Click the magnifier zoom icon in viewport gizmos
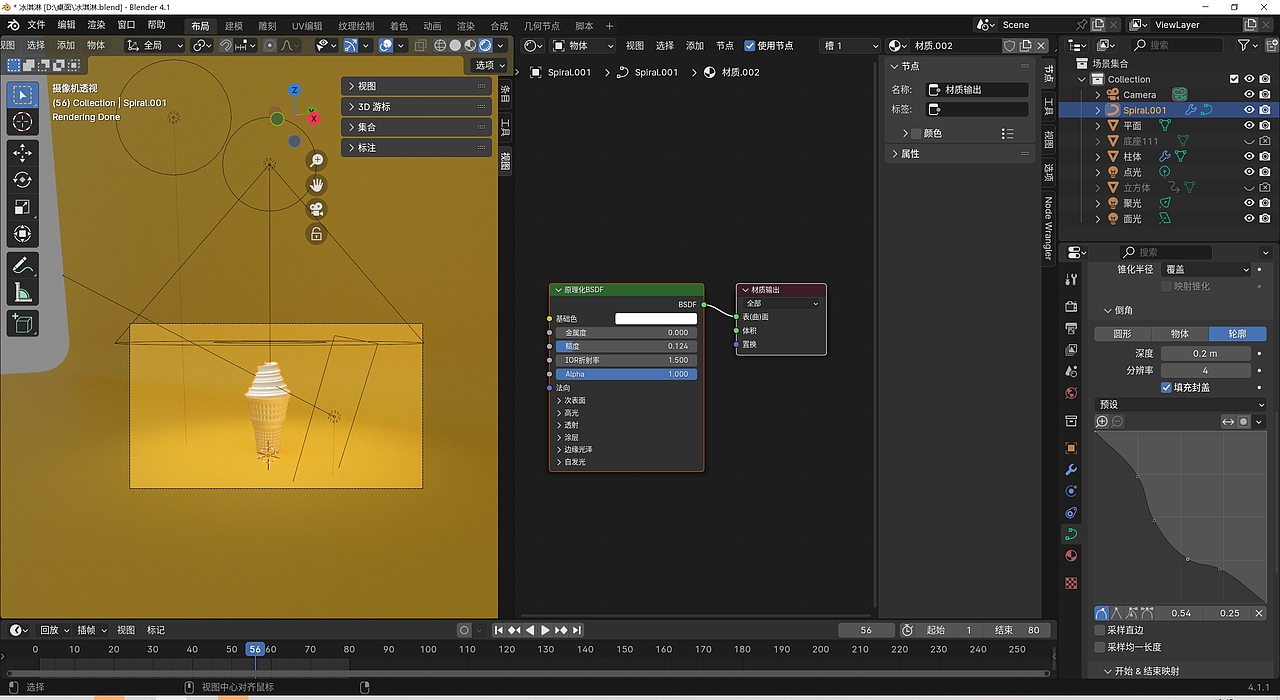 tap(316, 159)
